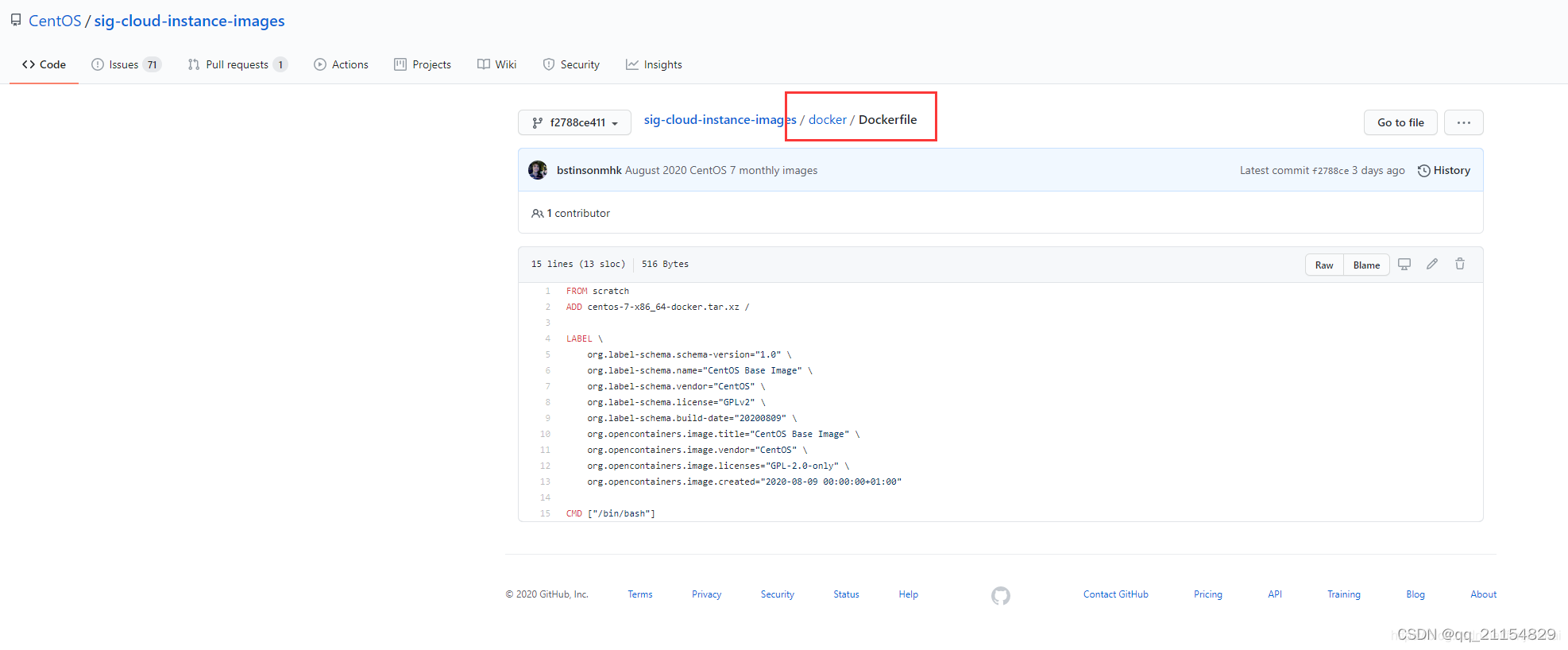The width and height of the screenshot is (1568, 650).
Task: Click the CMD ["/bin/bash"] line
Action: click(611, 513)
